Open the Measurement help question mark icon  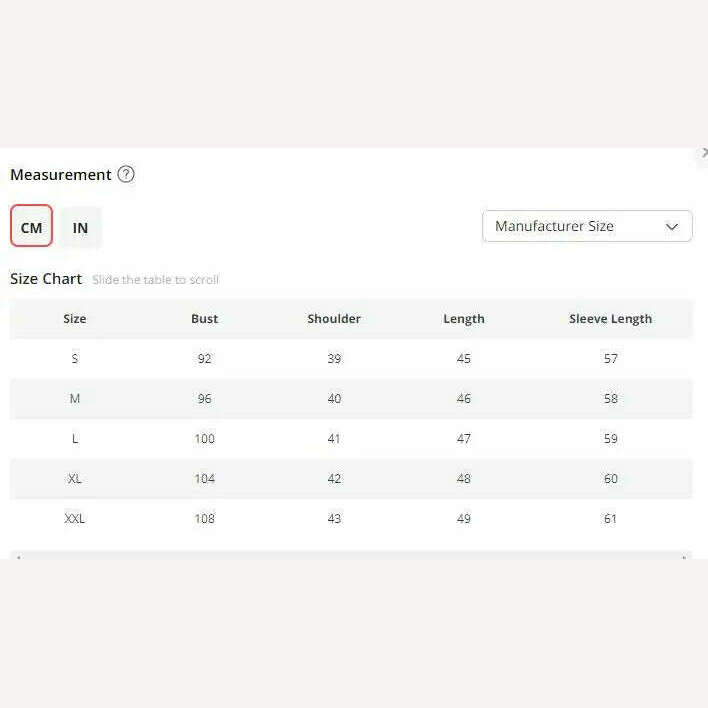126,174
